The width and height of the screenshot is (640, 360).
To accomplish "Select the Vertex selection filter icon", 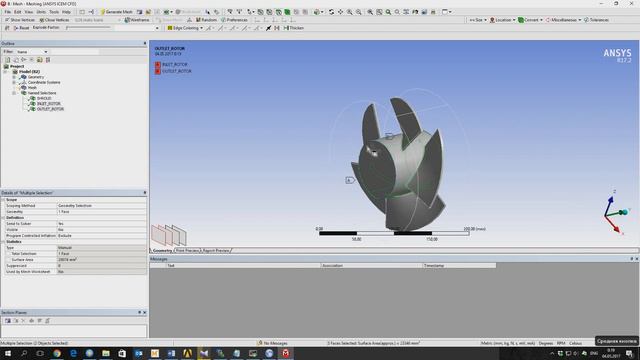I will point(260,12).
